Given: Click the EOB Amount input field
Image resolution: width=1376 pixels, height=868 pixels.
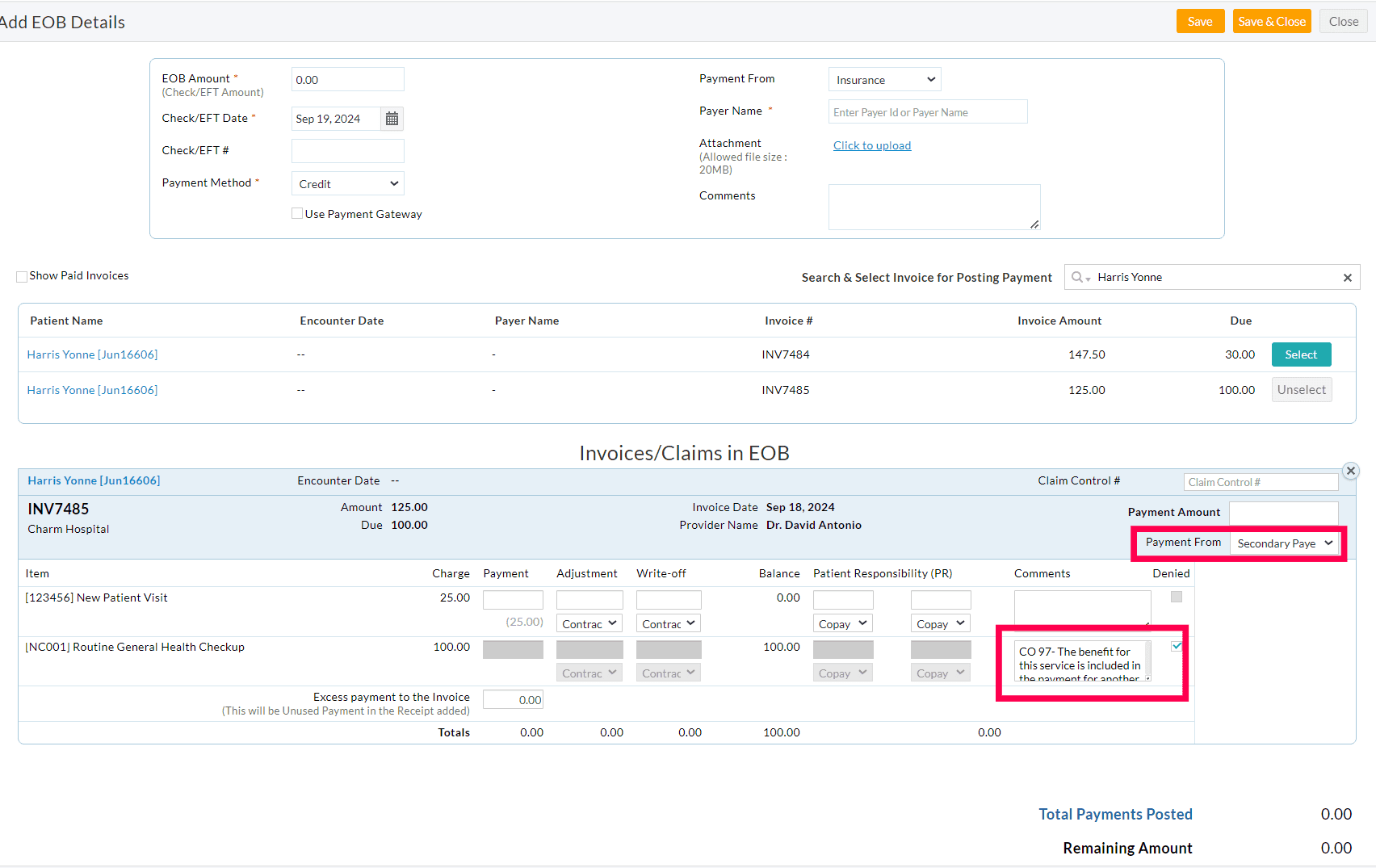Looking at the screenshot, I should coord(347,78).
